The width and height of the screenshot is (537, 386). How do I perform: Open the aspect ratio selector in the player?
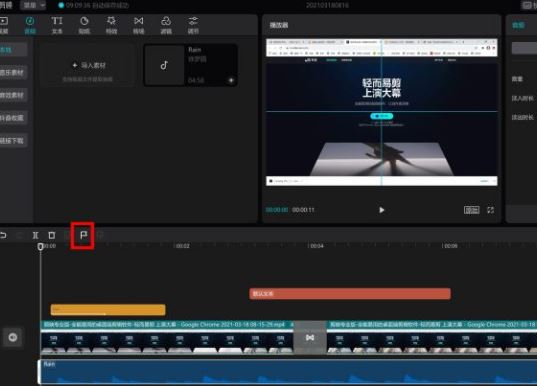pyautogui.click(x=472, y=210)
